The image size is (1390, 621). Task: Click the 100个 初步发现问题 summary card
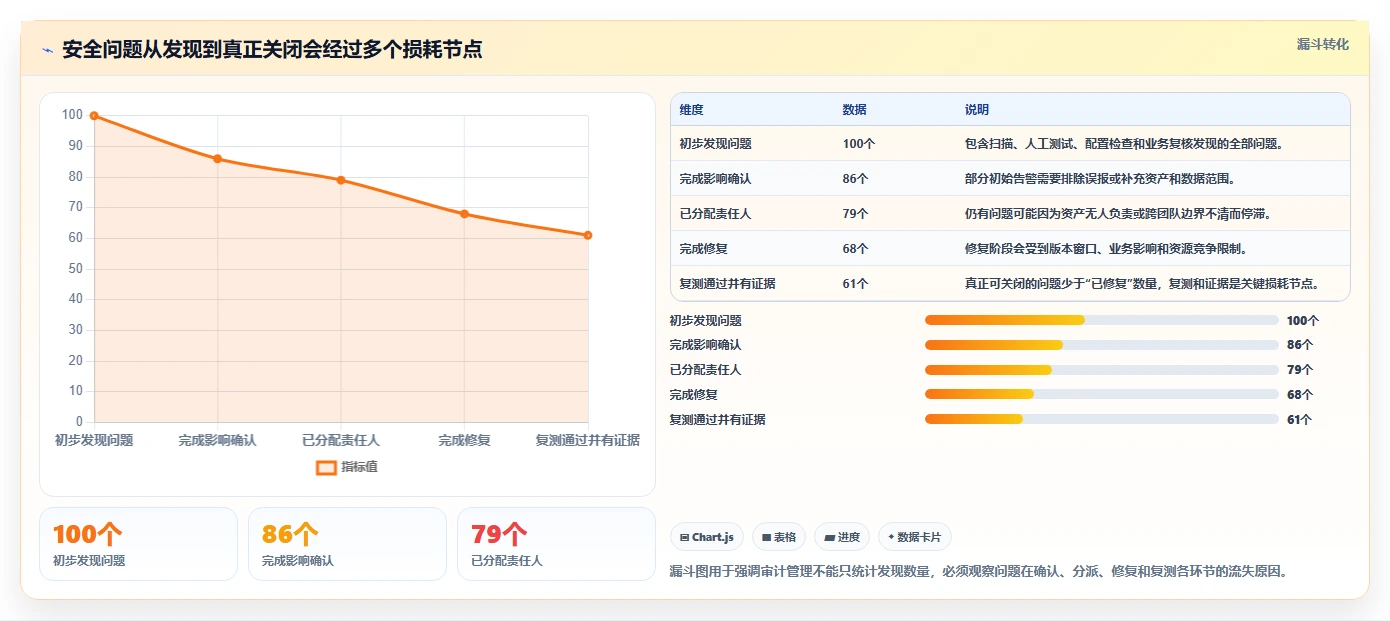pos(138,544)
